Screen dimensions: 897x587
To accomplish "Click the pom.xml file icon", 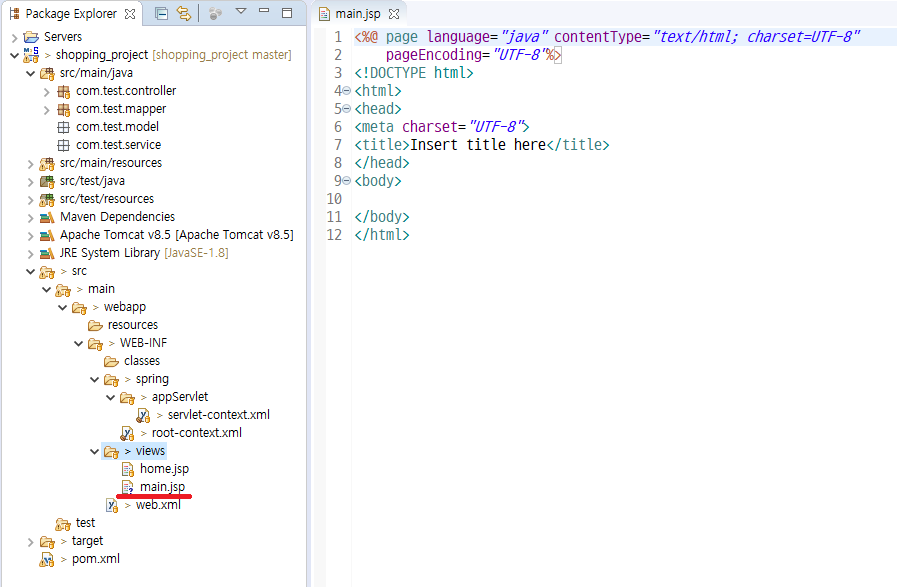I will [x=46, y=560].
